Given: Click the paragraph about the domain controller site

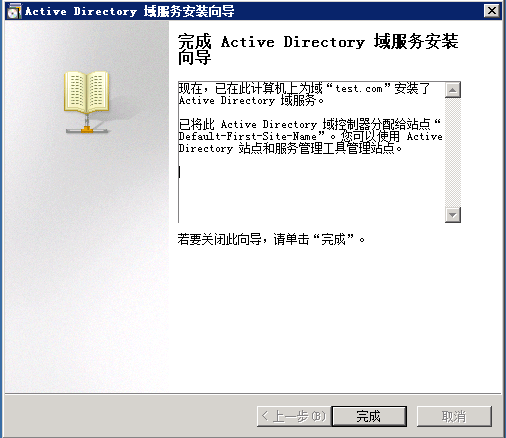Looking at the screenshot, I should (x=310, y=136).
